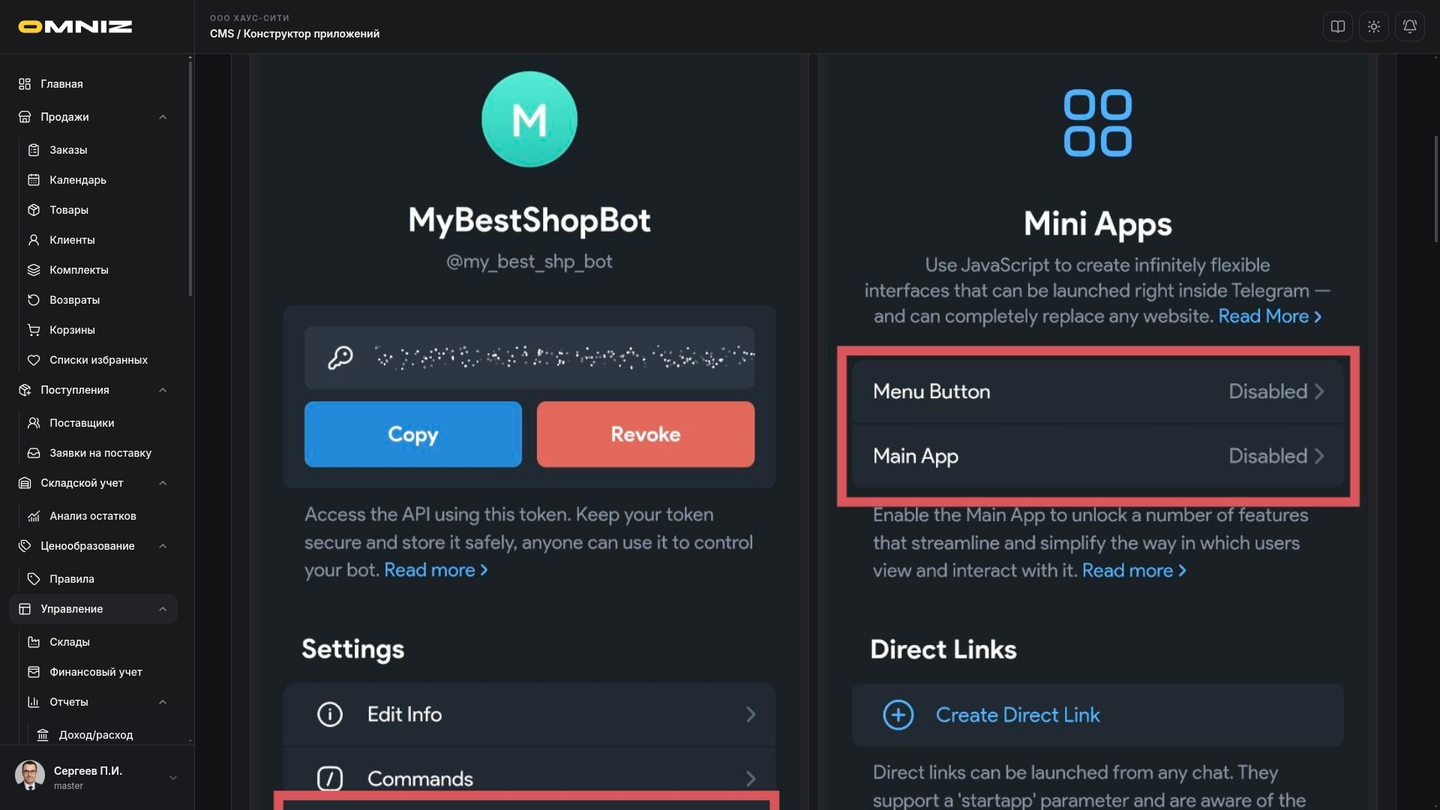The width and height of the screenshot is (1440, 810).
Task: Click the Продажи store icon
Action: [25, 117]
